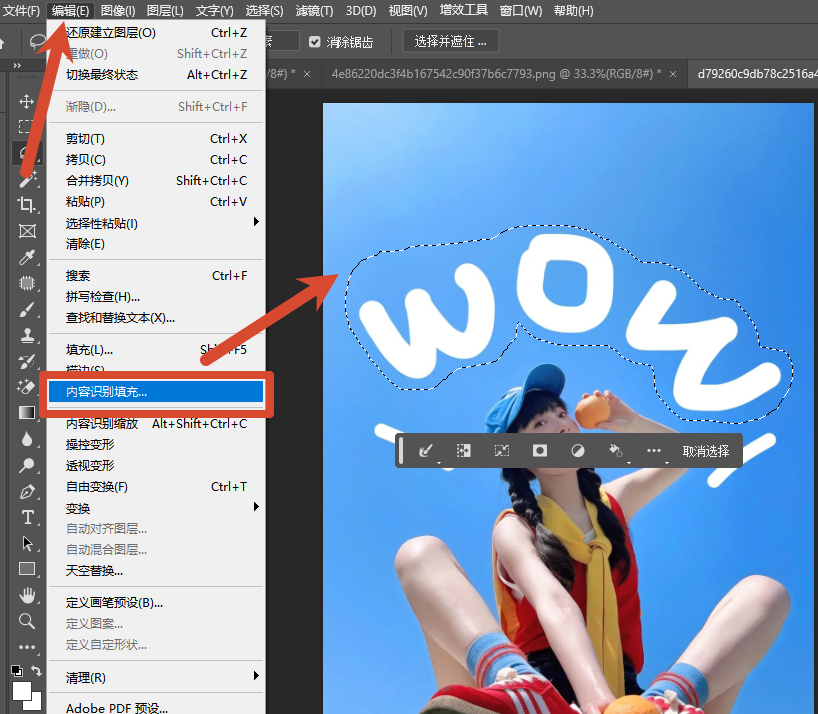Choose 内容识别填充 from Edit menu
Image resolution: width=818 pixels, height=714 pixels.
coord(156,392)
